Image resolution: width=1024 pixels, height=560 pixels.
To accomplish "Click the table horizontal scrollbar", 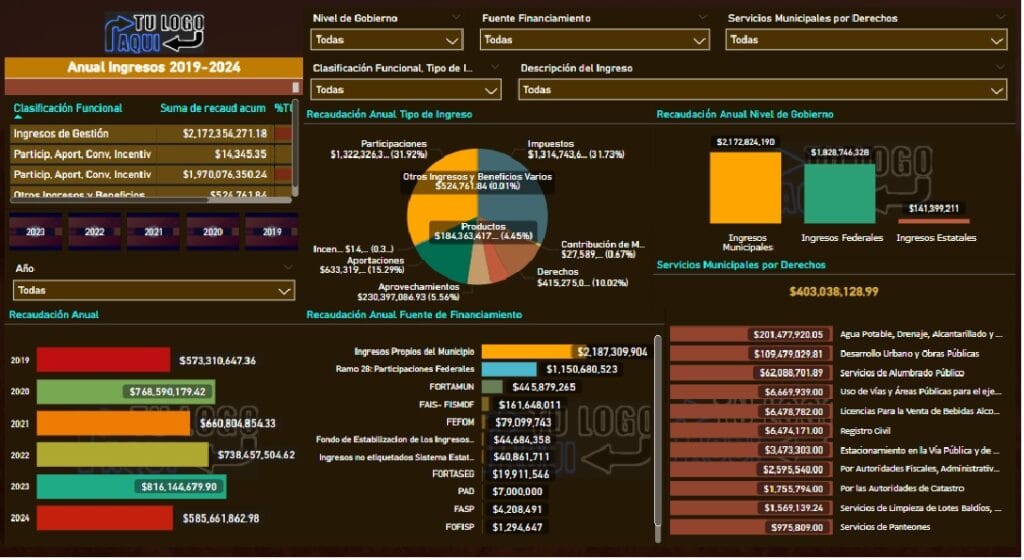I will click(x=150, y=200).
